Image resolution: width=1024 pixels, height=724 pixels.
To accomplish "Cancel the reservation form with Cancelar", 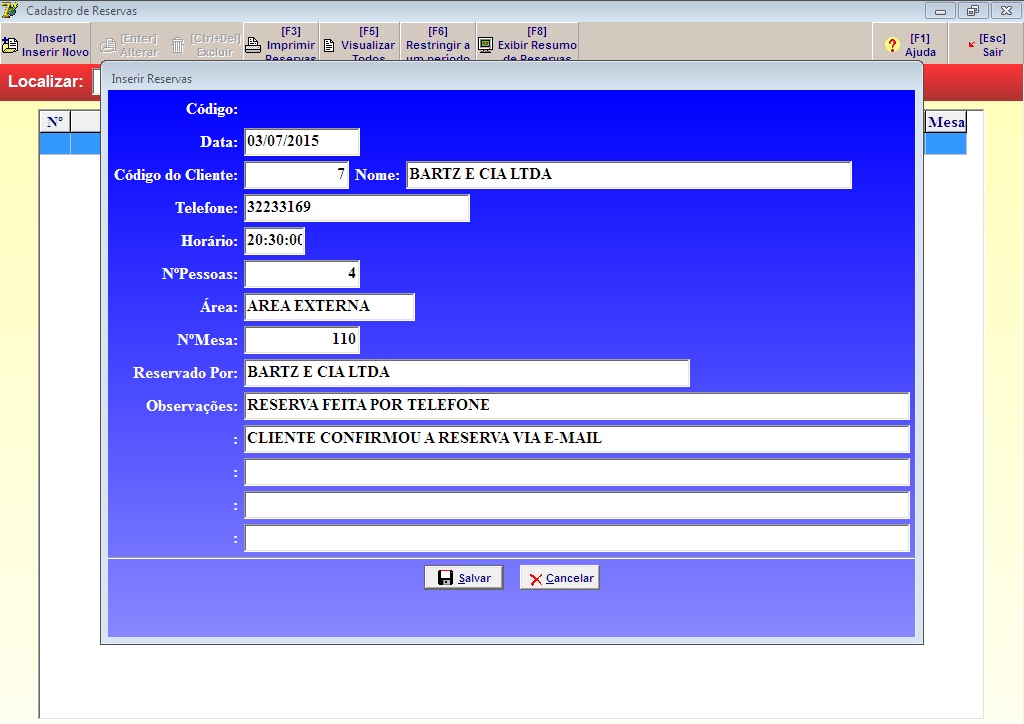I will (x=559, y=578).
